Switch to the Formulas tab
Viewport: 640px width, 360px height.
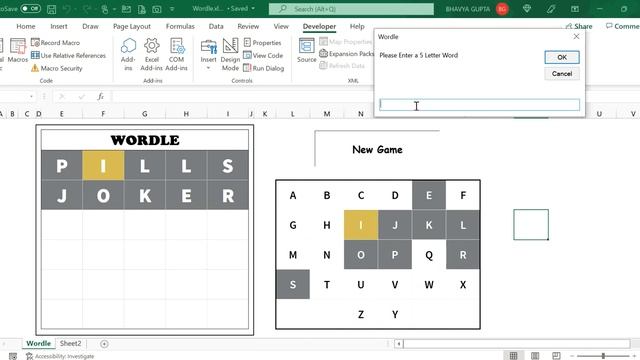[180, 26]
